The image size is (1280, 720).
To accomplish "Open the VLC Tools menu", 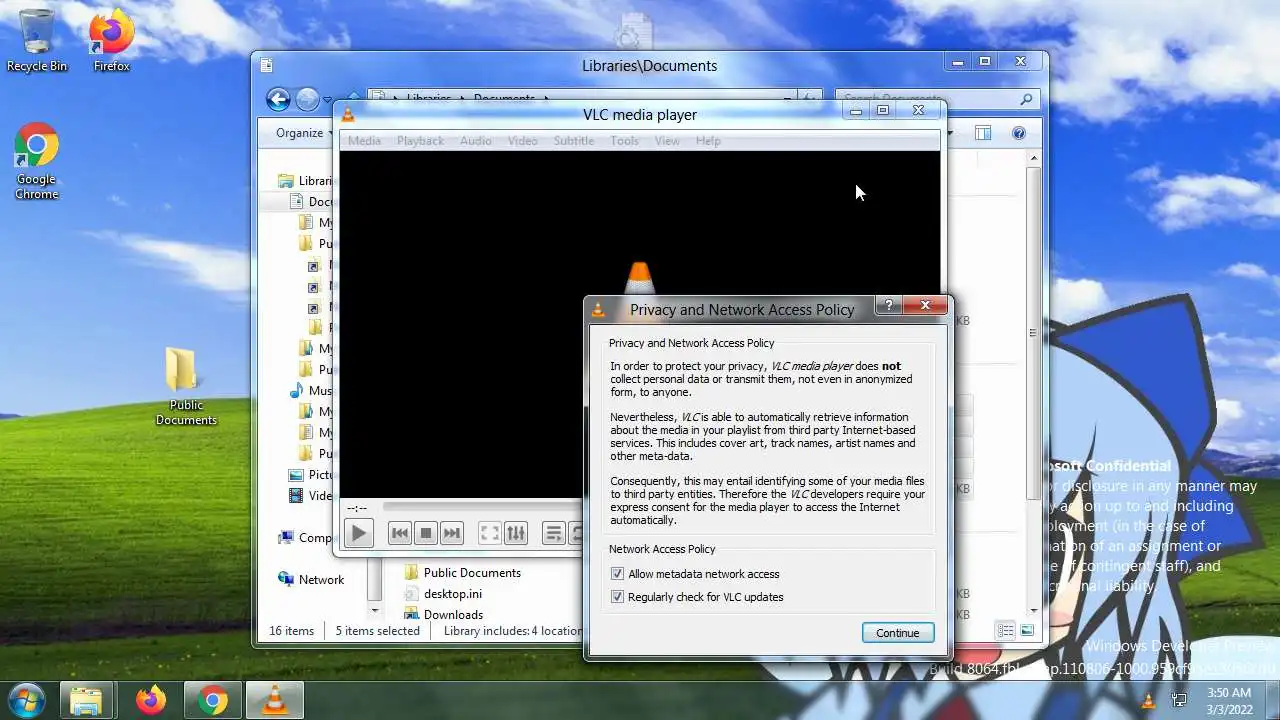I will (x=624, y=141).
